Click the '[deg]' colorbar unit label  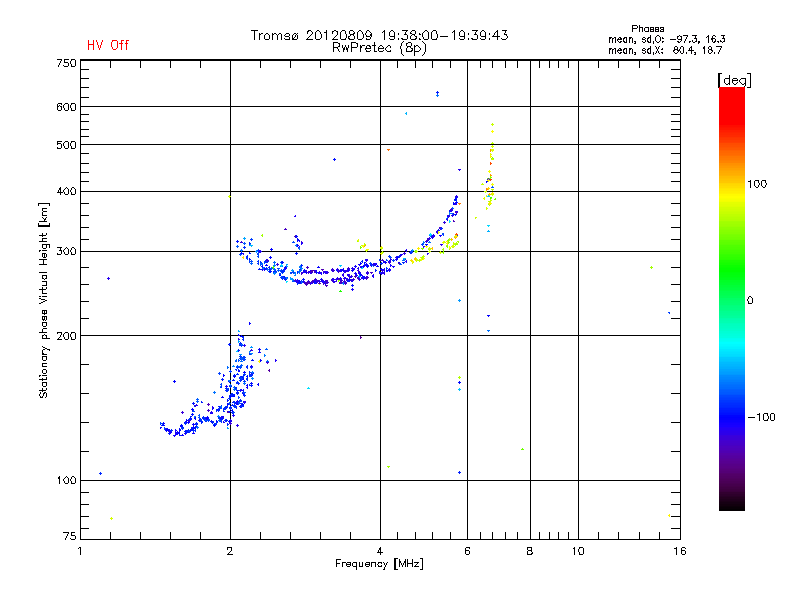tap(734, 80)
